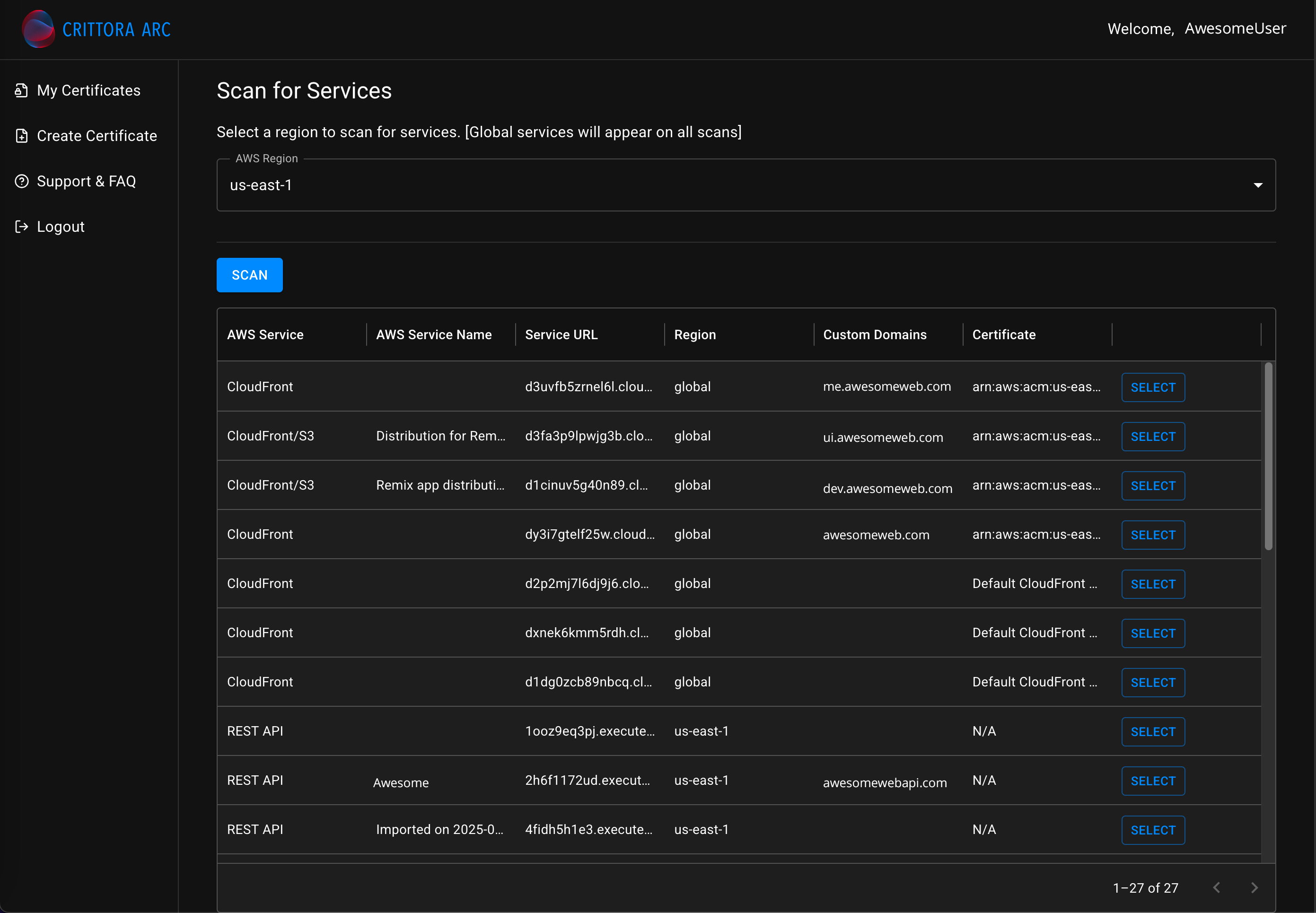Click the 'Awesome' service name cell
Image resolution: width=1316 pixels, height=913 pixels.
[x=401, y=782]
